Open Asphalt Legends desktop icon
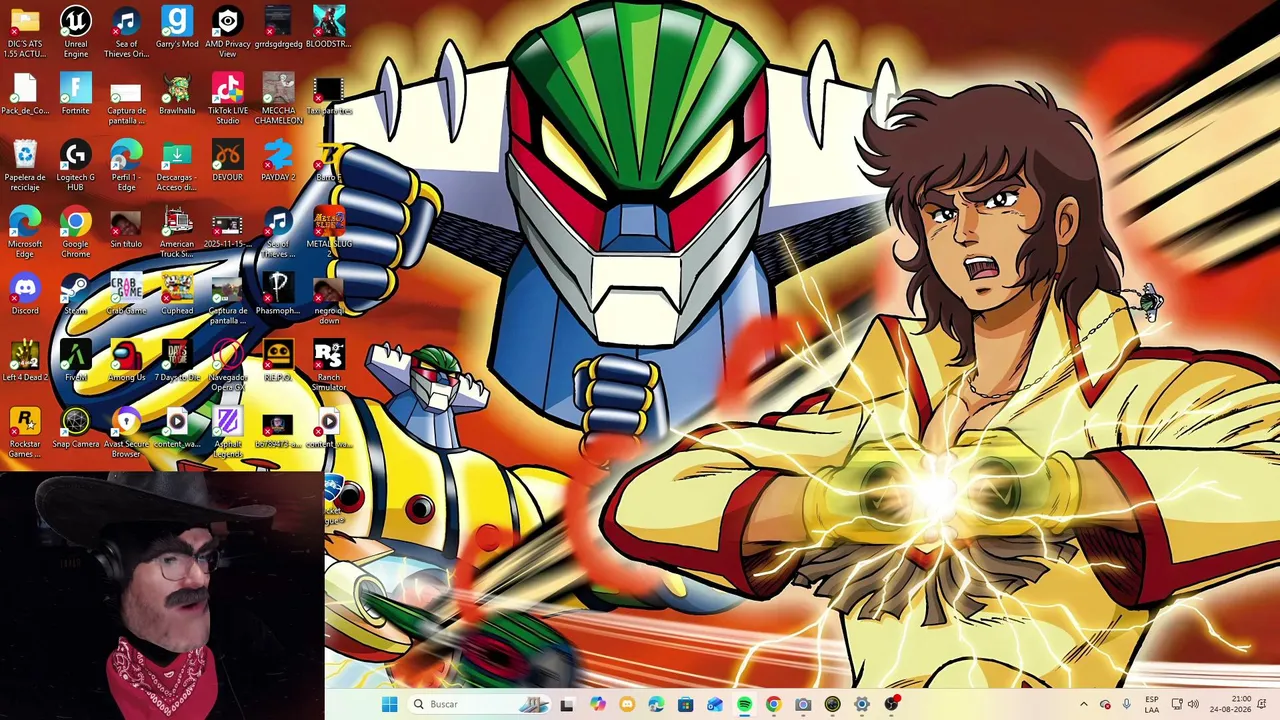The width and height of the screenshot is (1280, 720). click(x=227, y=432)
